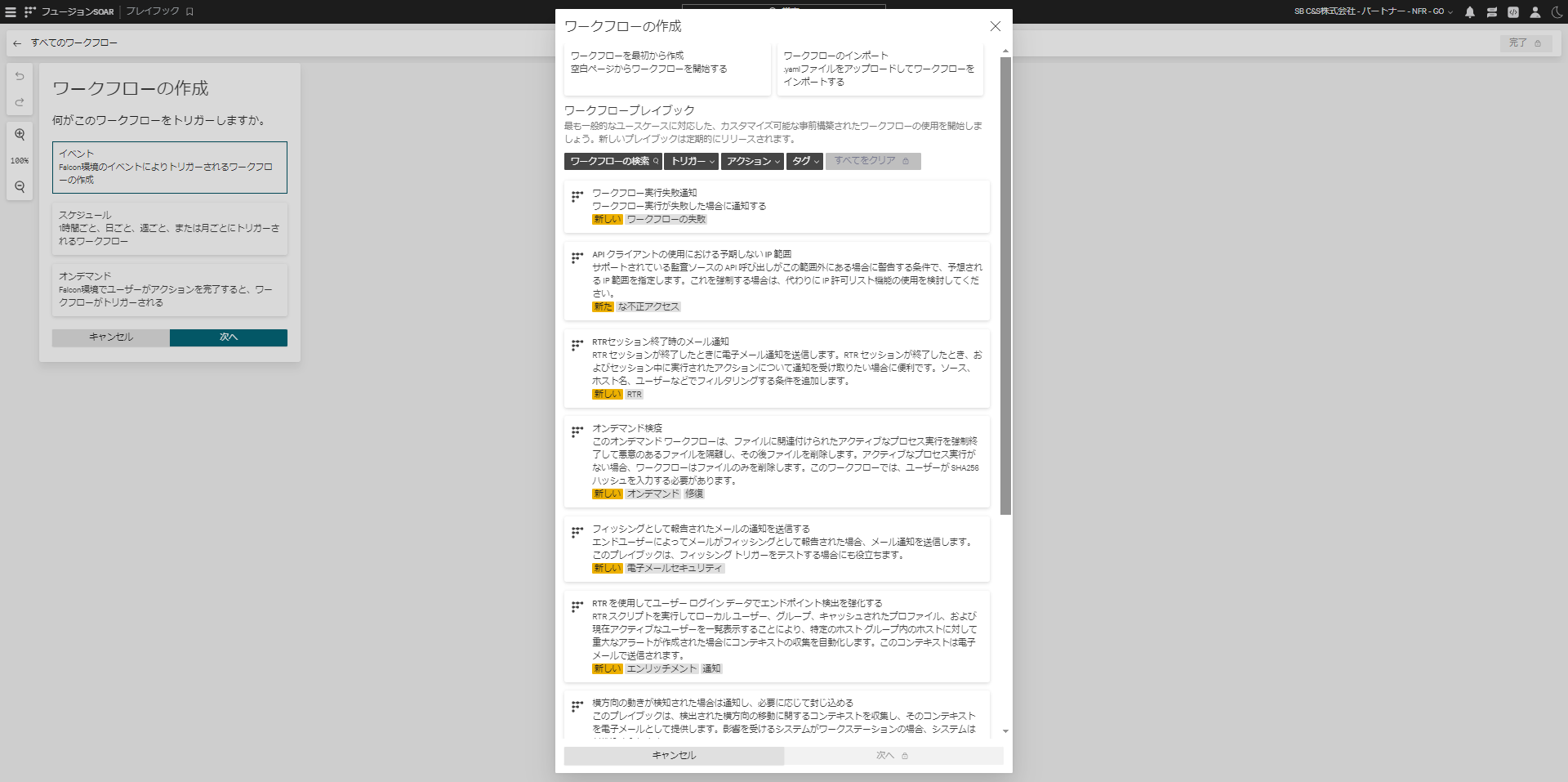Viewport: 1568px width, 782px height.
Task: Click the disabled 次へ at dialog bottom
Action: (893, 756)
